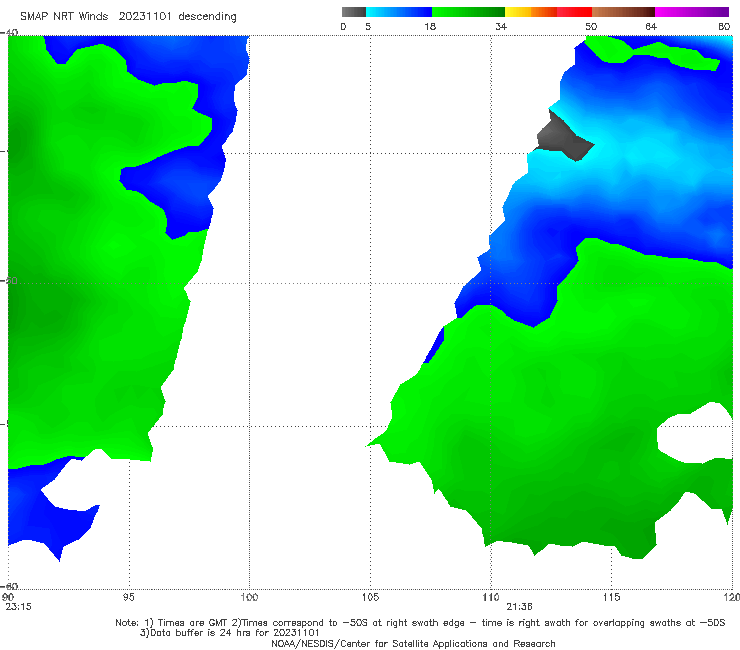Click the colorbar label '18'
The image size is (740, 650).
coord(430,26)
